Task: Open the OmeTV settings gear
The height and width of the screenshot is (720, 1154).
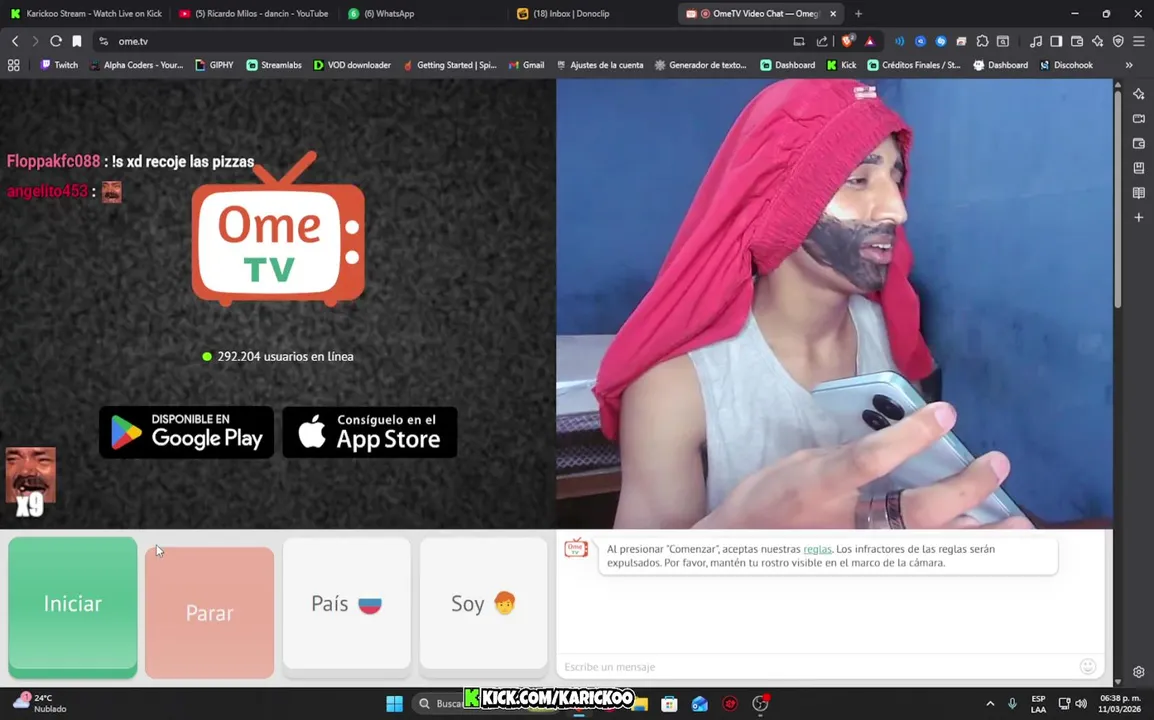Action: tap(1139, 671)
